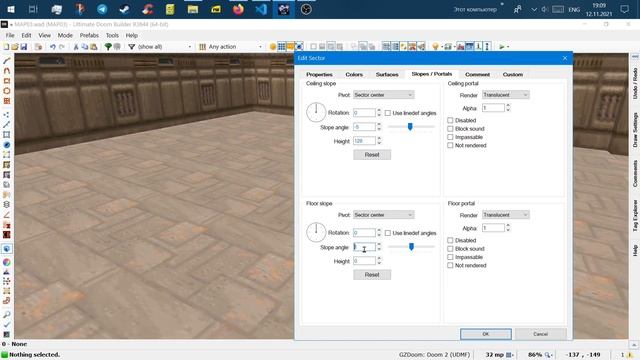Image resolution: width=640 pixels, height=360 pixels.
Task: Click the ceiling slope Height input field
Action: click(x=364, y=141)
